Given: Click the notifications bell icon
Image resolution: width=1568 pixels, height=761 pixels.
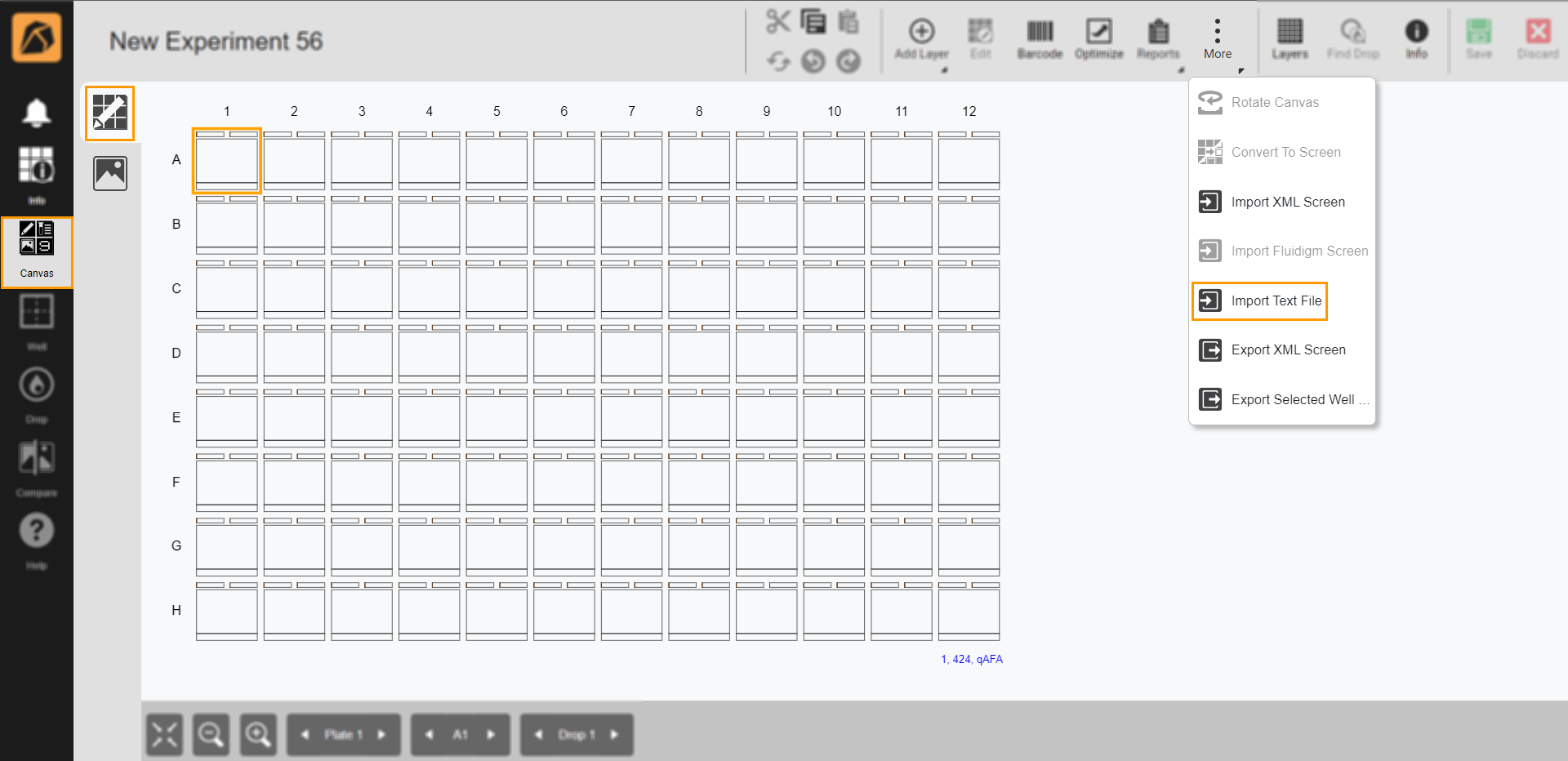Looking at the screenshot, I should 36,113.
